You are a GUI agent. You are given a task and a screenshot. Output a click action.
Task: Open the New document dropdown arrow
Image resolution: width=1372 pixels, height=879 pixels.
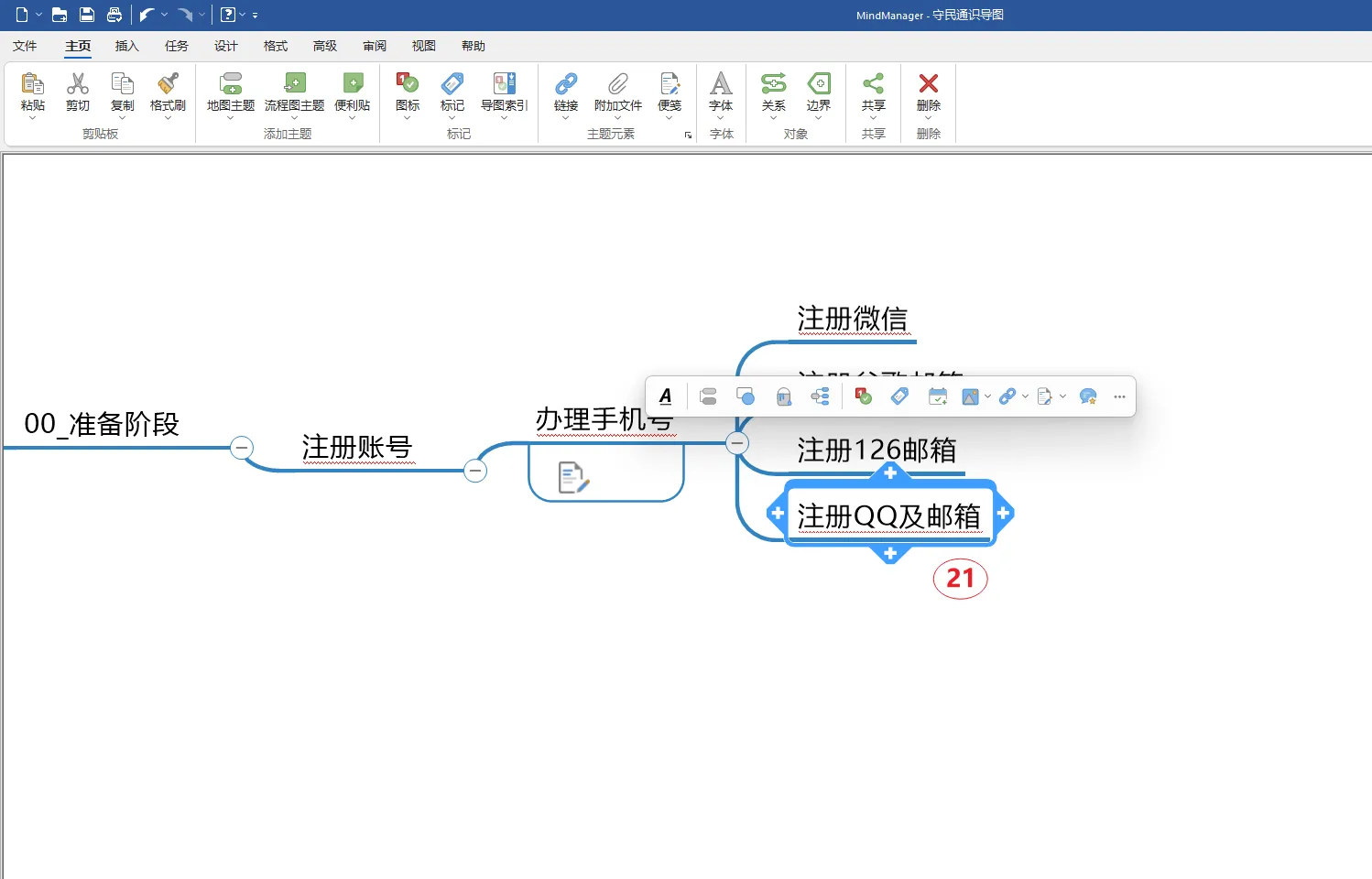pyautogui.click(x=39, y=15)
